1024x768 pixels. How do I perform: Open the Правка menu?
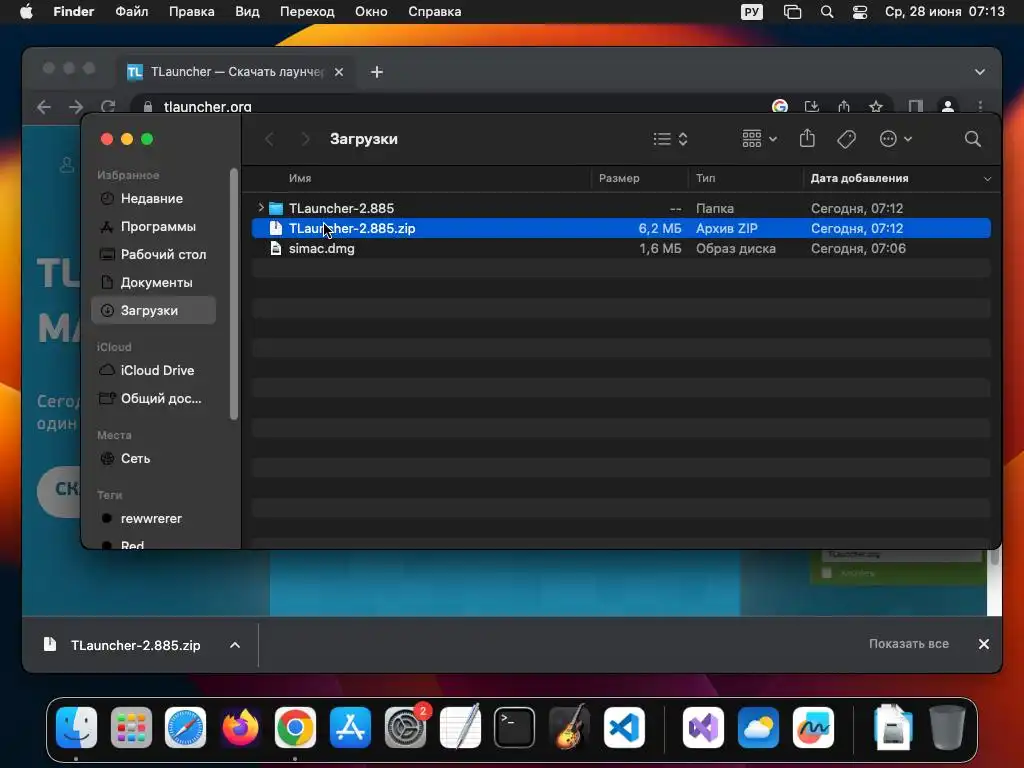[191, 12]
